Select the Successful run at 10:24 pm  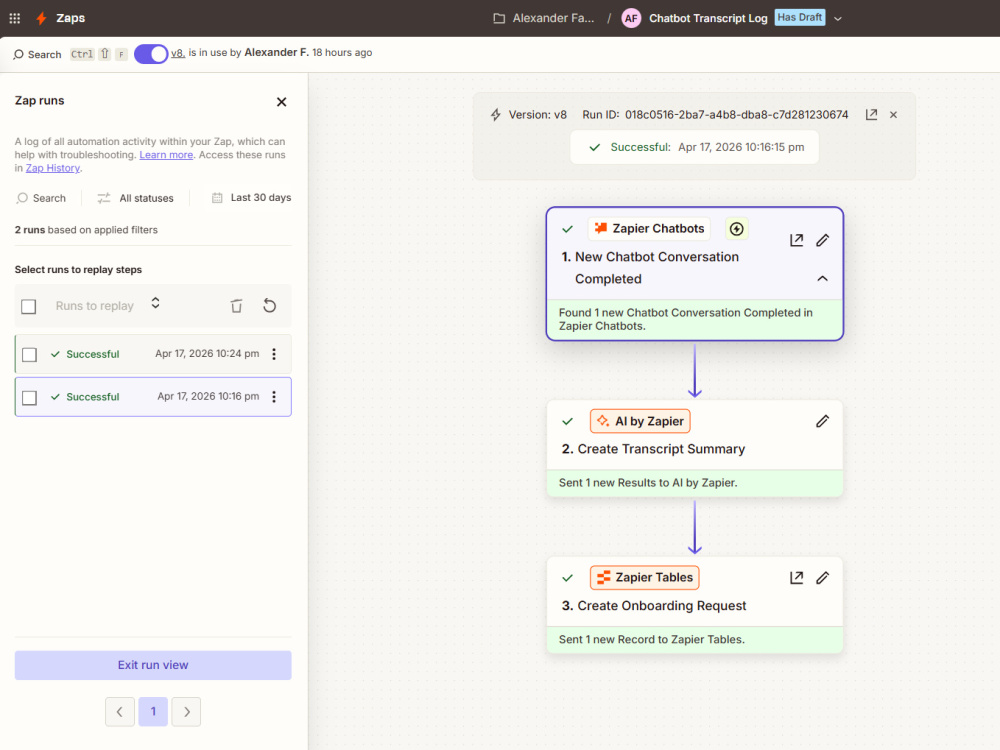point(153,354)
